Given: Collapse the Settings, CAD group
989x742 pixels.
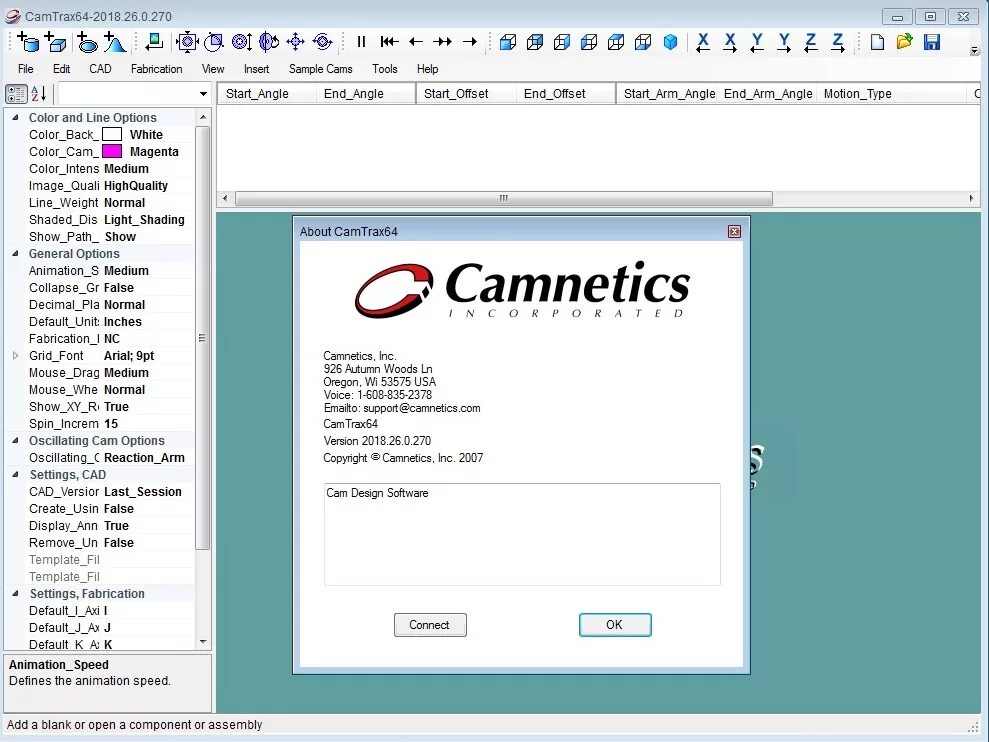Looking at the screenshot, I should click(15, 474).
